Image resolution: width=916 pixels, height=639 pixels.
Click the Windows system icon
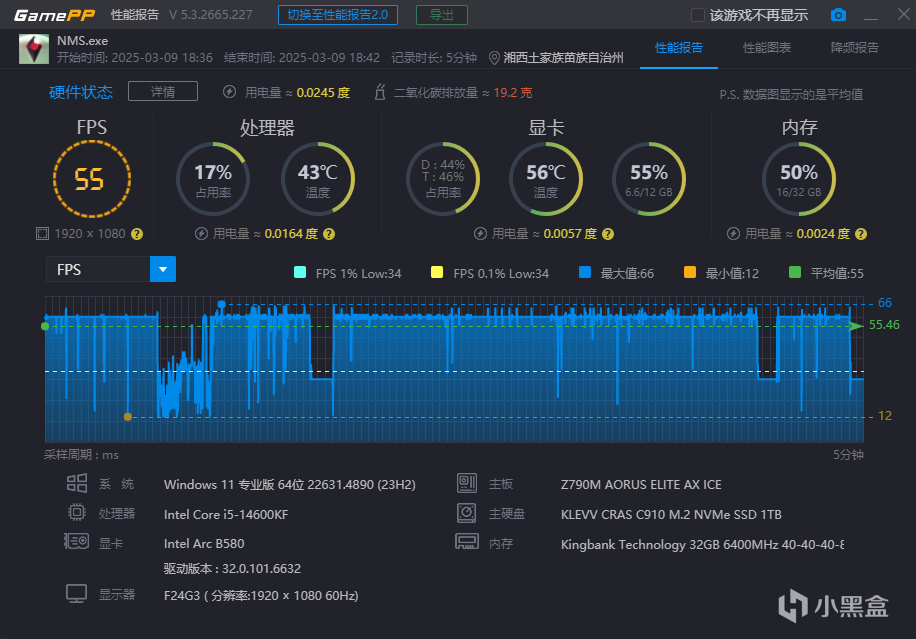click(x=77, y=484)
